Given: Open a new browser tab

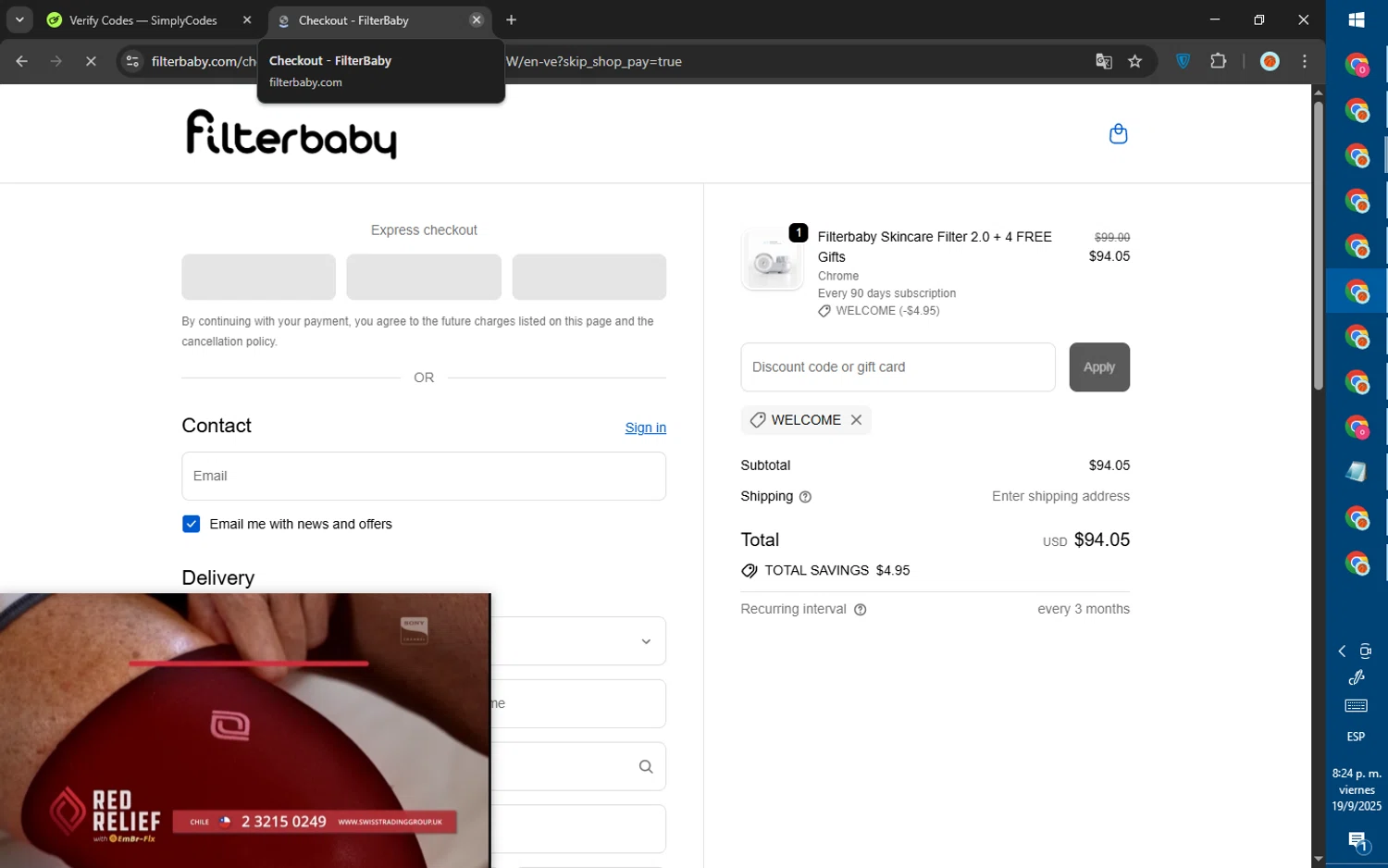Looking at the screenshot, I should (511, 20).
